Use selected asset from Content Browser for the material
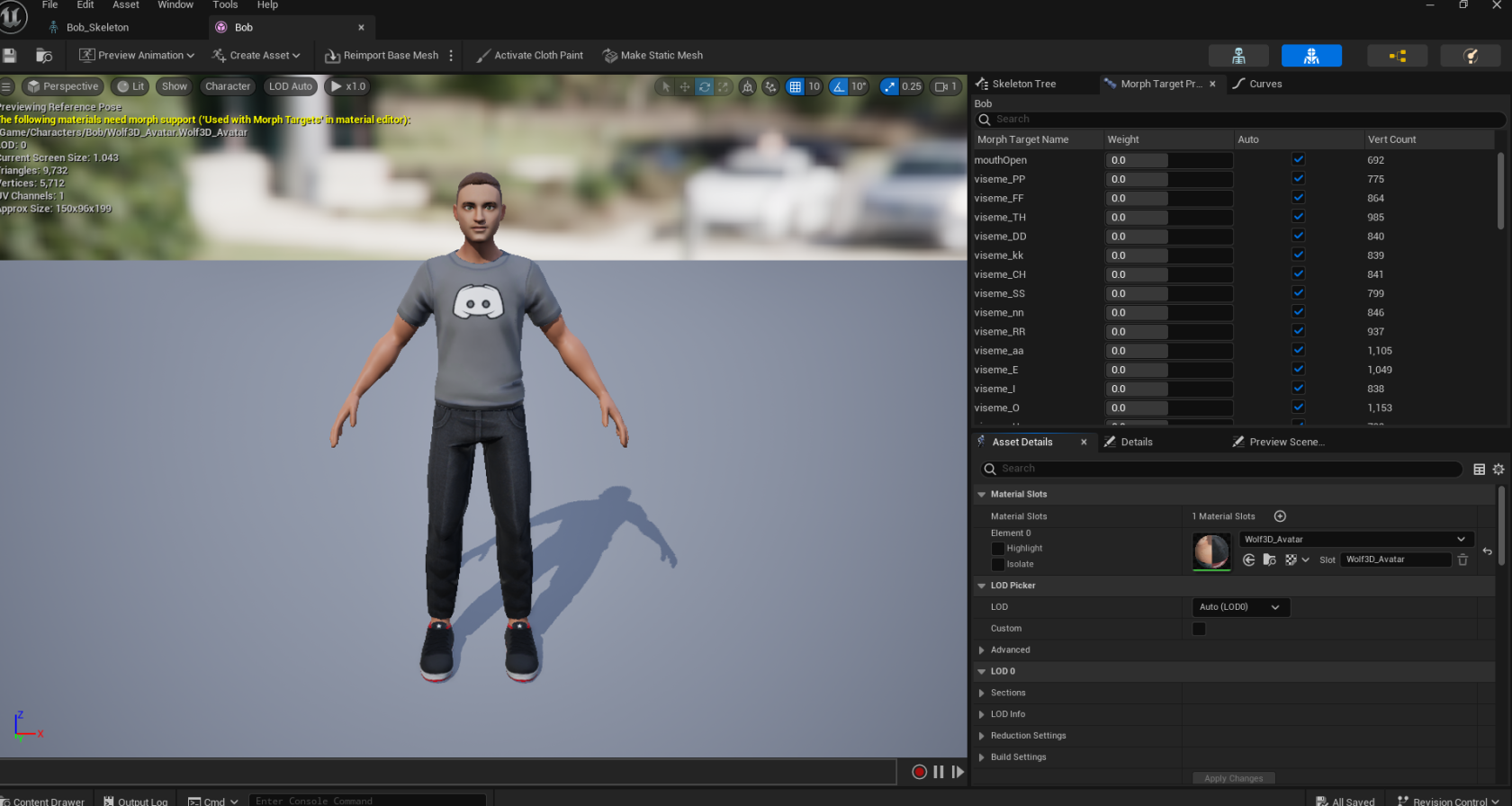This screenshot has height=806, width=1512. (x=1249, y=560)
